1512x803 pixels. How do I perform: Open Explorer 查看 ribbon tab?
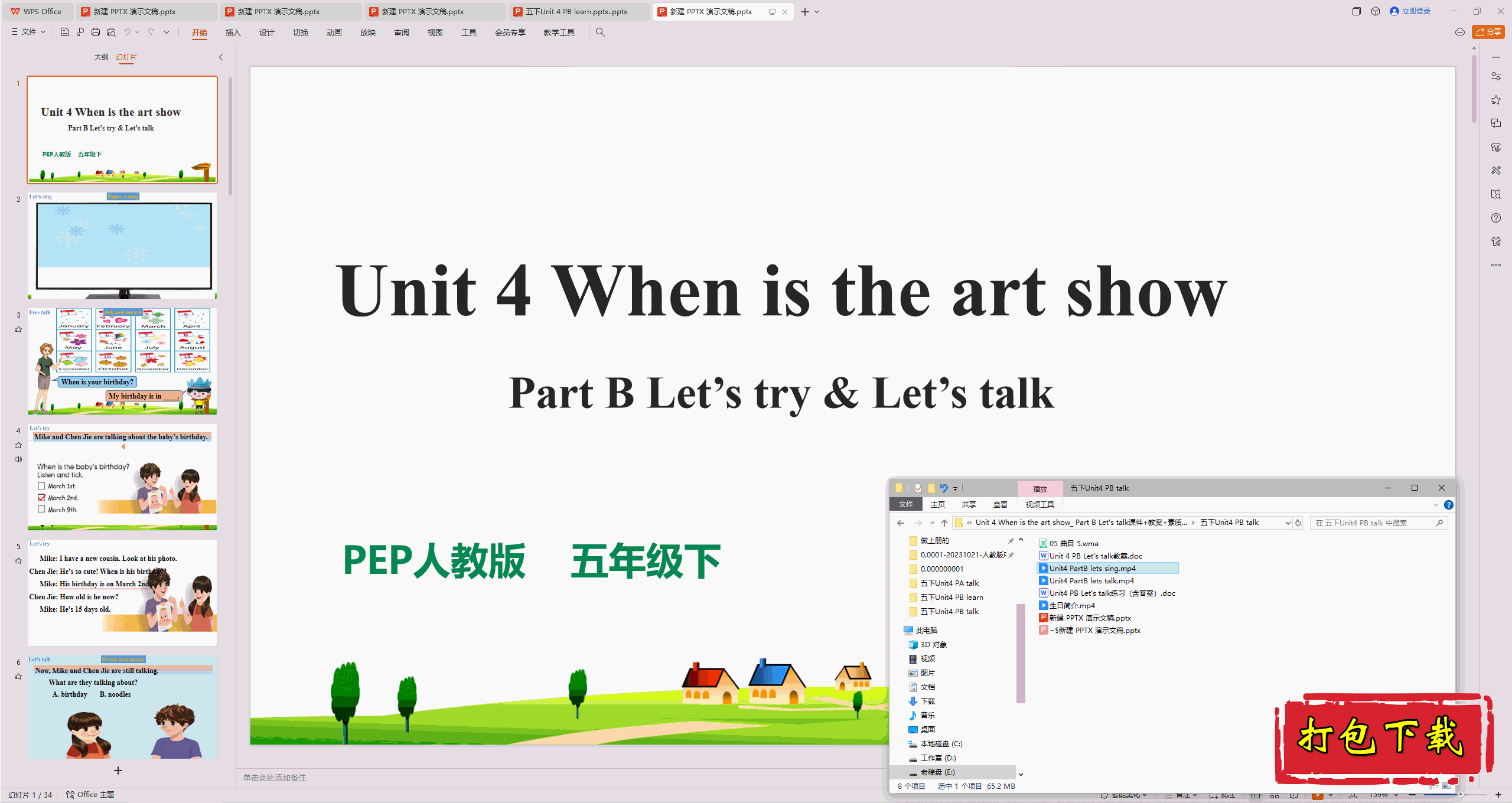[1001, 505]
